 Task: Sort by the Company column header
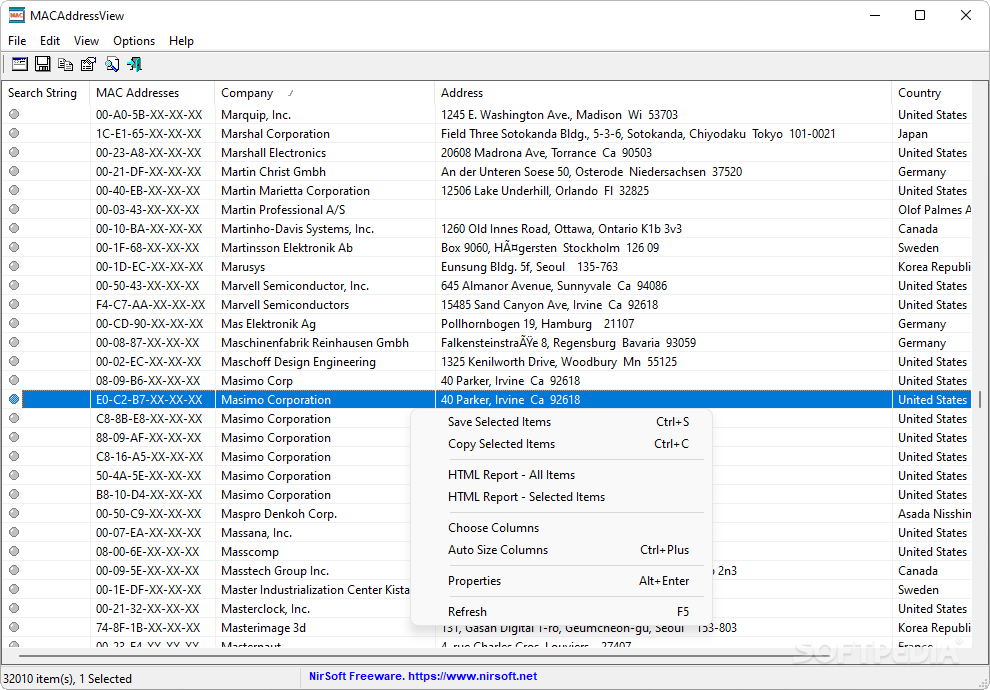tap(325, 93)
